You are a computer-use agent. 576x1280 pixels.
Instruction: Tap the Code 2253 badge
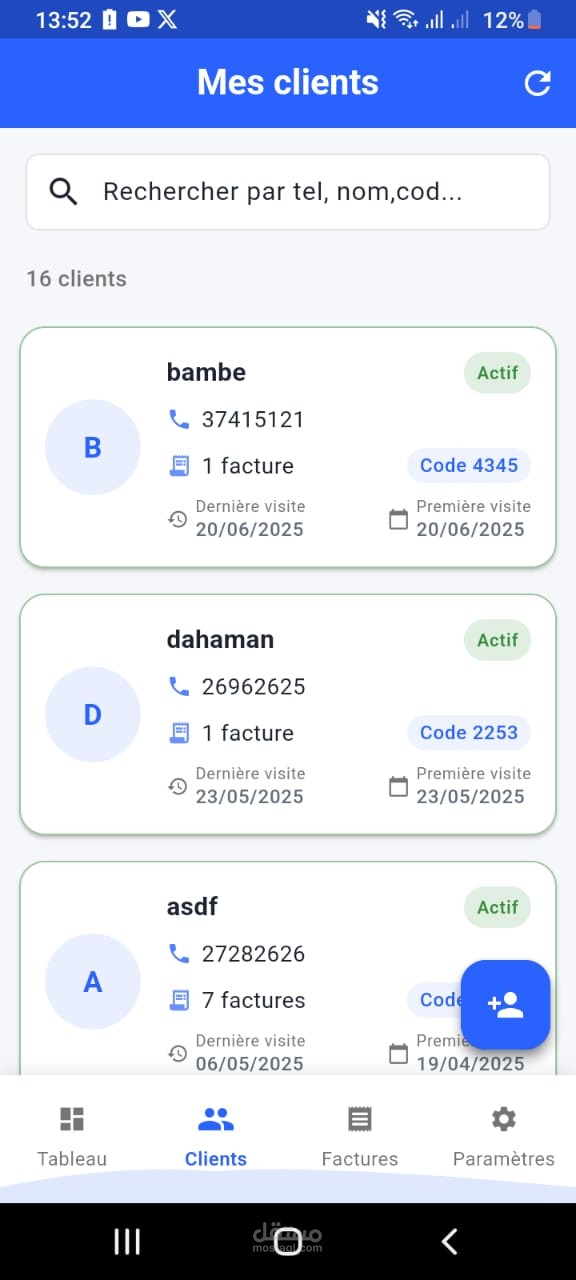(x=469, y=732)
